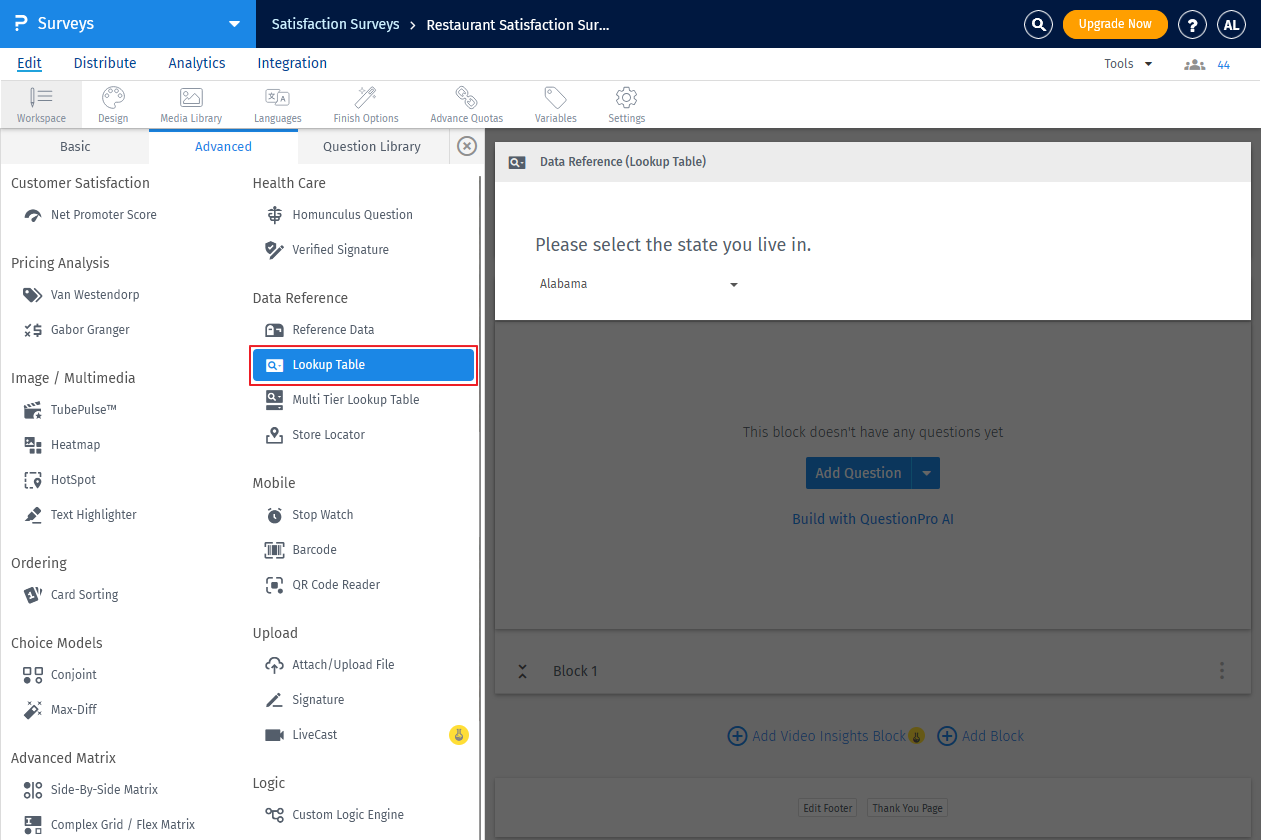
Task: Open the Languages tool
Action: coord(277,104)
